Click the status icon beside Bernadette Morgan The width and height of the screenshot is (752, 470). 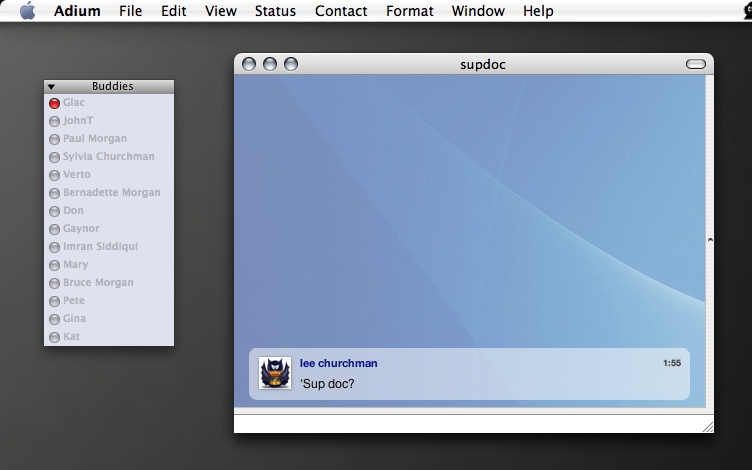(54, 193)
